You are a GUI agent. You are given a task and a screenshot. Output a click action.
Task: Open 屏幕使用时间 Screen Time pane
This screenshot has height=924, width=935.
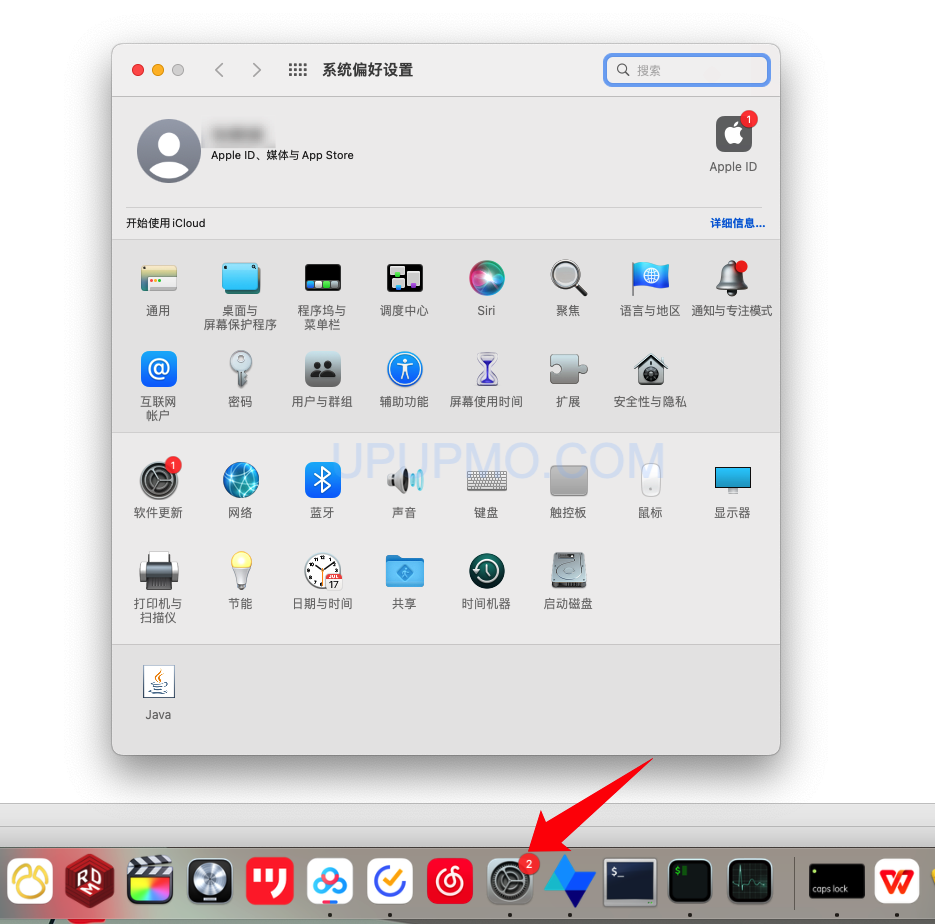click(487, 369)
